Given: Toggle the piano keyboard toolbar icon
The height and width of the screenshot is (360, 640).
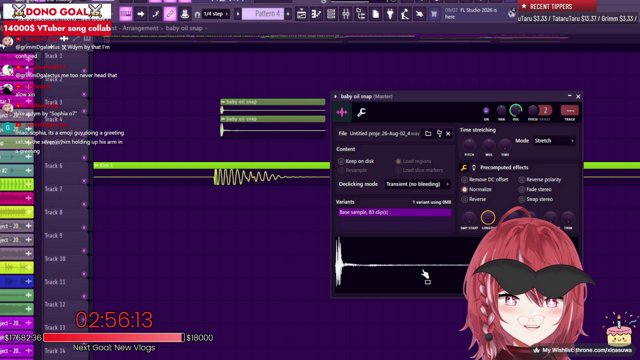Looking at the screenshot, I should pos(126,14).
